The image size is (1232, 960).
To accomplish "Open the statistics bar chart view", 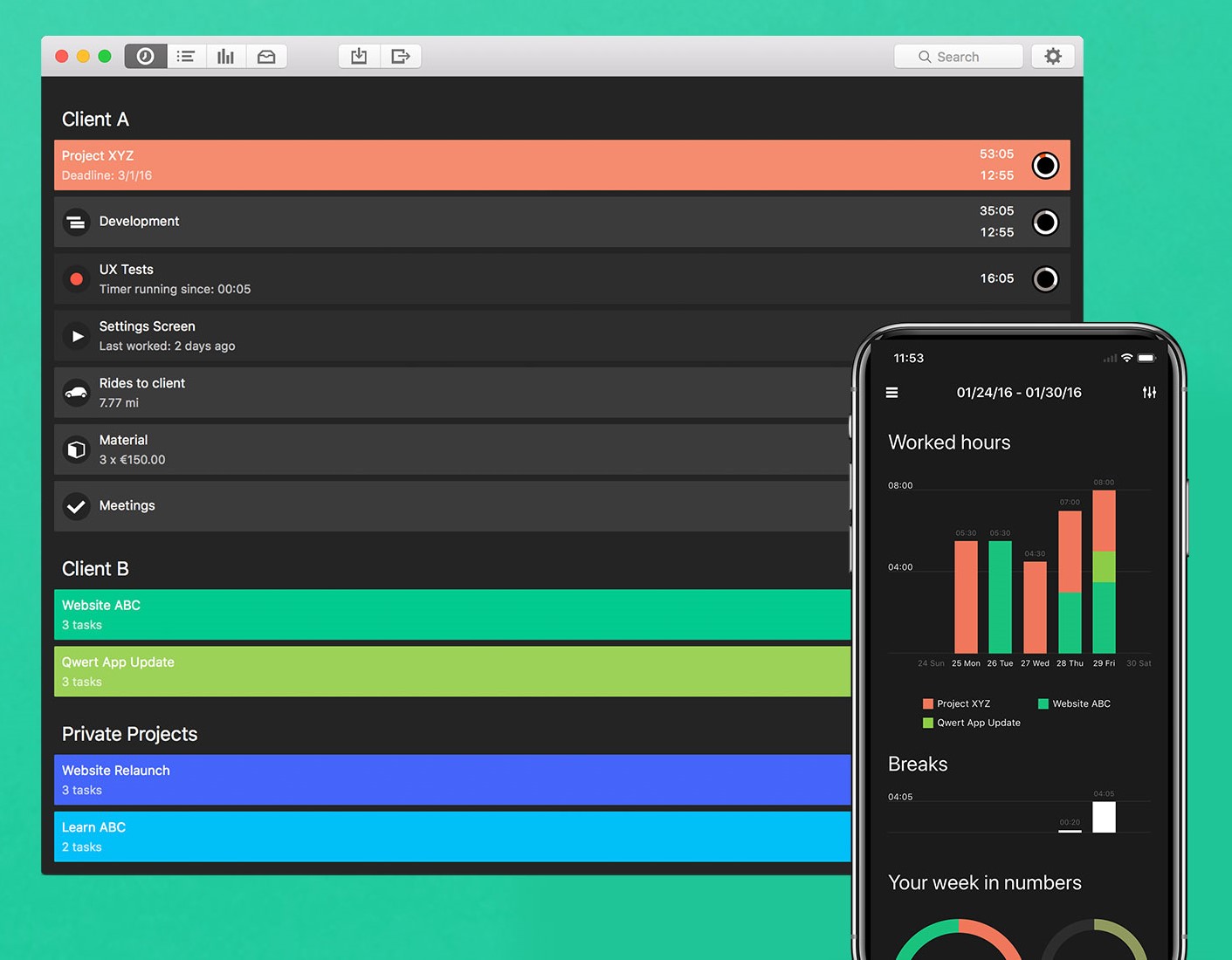I will coord(226,56).
